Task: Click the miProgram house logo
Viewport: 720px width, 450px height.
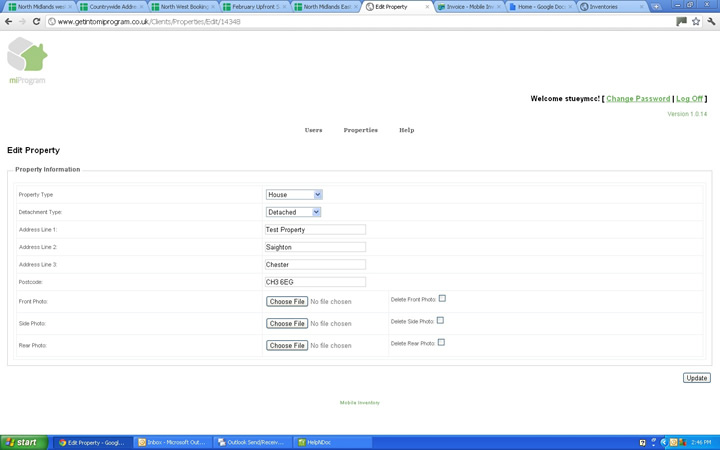Action: click(27, 57)
